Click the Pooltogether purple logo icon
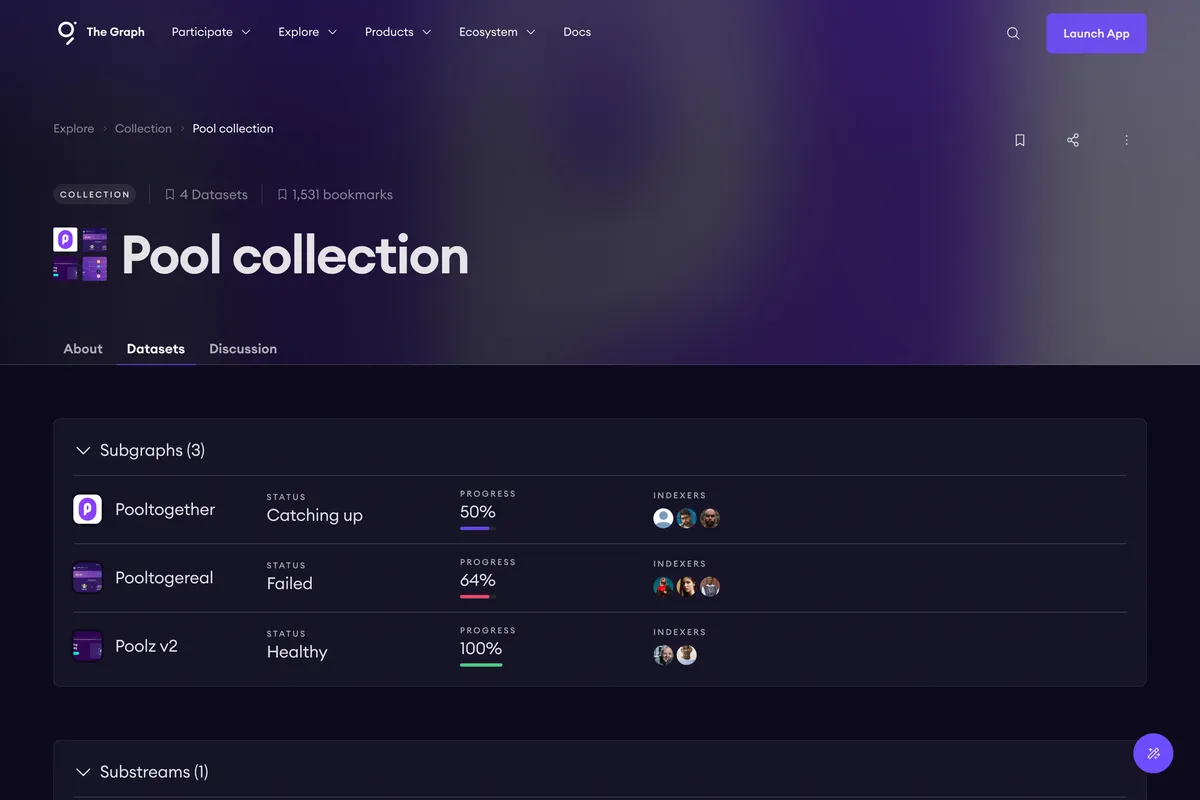Image resolution: width=1200 pixels, height=800 pixels. [x=88, y=509]
